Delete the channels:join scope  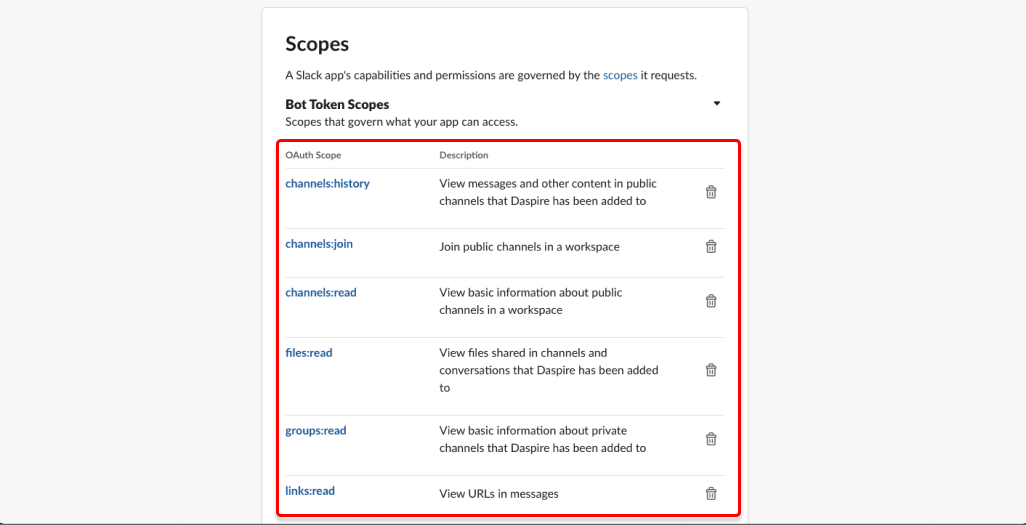point(711,247)
